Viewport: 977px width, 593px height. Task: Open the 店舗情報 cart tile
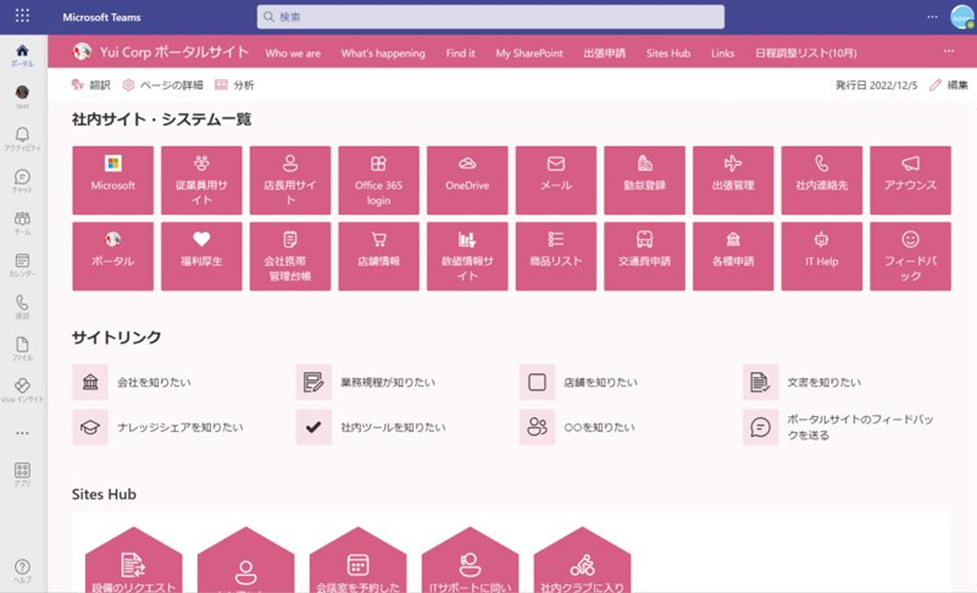click(378, 256)
